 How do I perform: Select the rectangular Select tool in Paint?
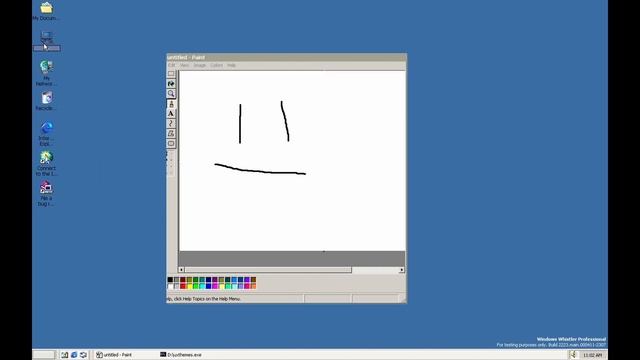tap(171, 74)
